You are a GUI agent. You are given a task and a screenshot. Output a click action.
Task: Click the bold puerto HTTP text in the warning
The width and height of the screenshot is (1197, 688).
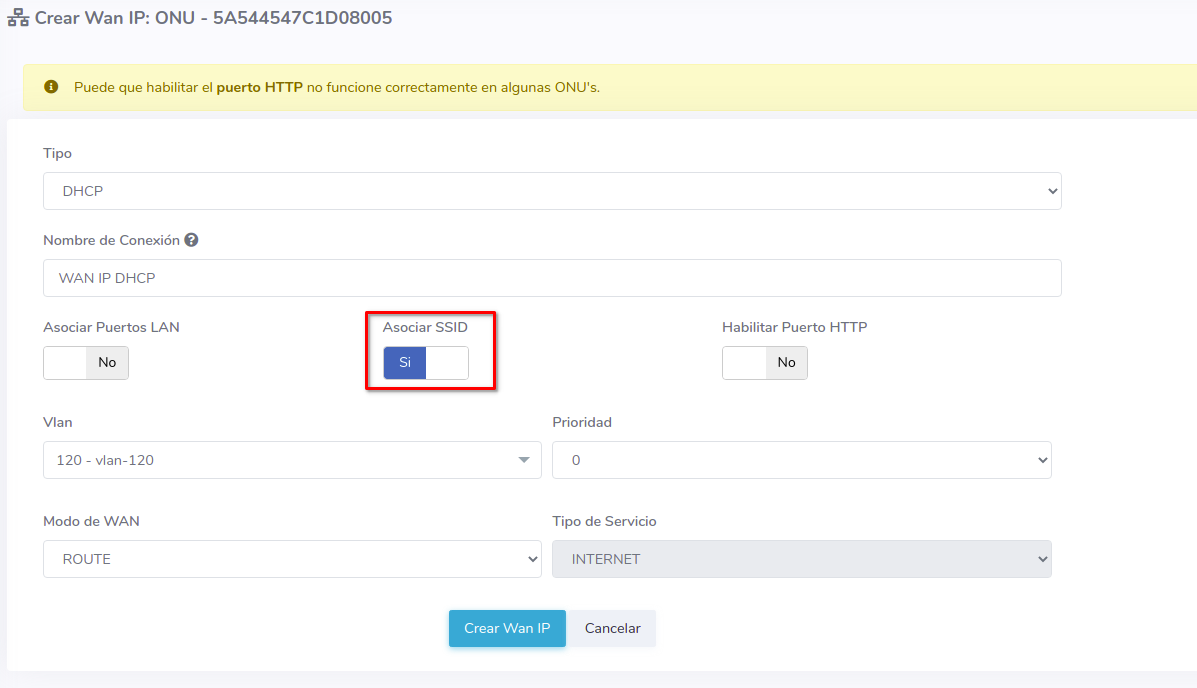tap(259, 87)
